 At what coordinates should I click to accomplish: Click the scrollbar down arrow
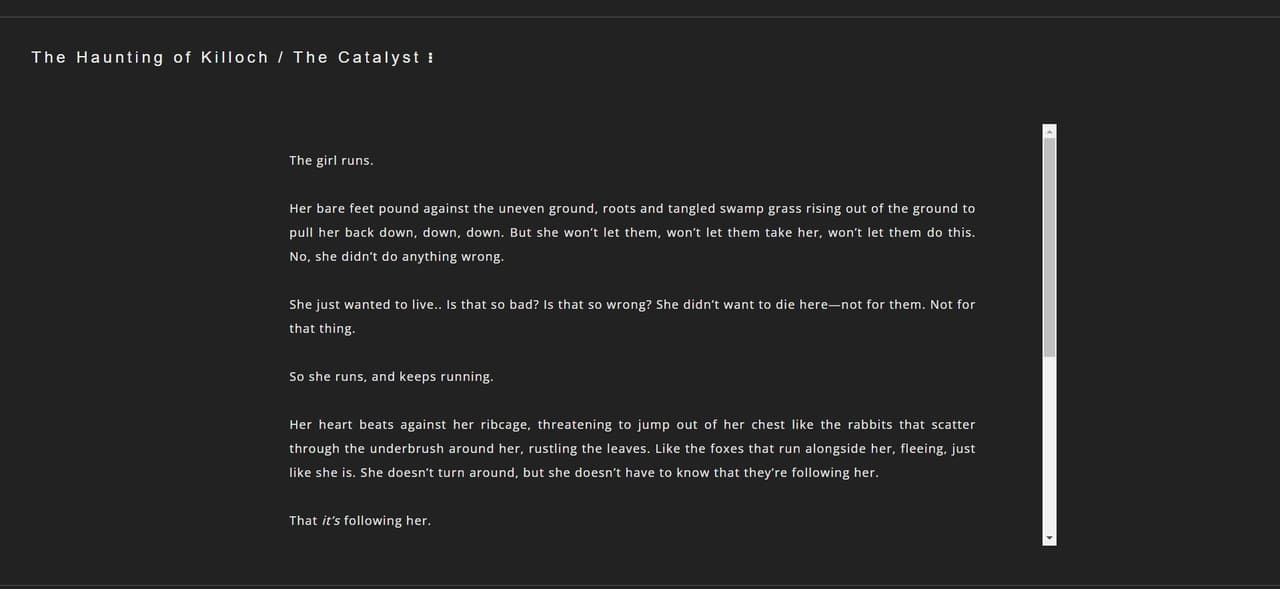(1049, 538)
